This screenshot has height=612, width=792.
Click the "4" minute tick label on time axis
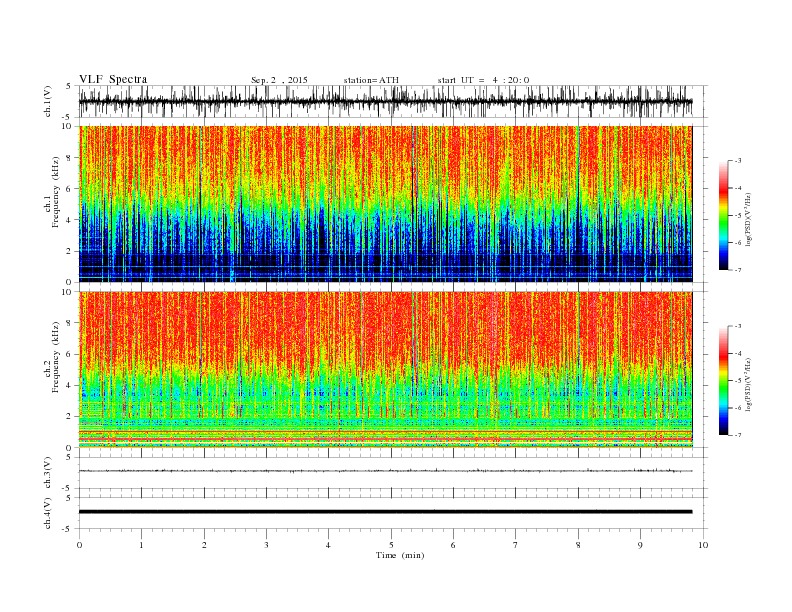[x=328, y=545]
